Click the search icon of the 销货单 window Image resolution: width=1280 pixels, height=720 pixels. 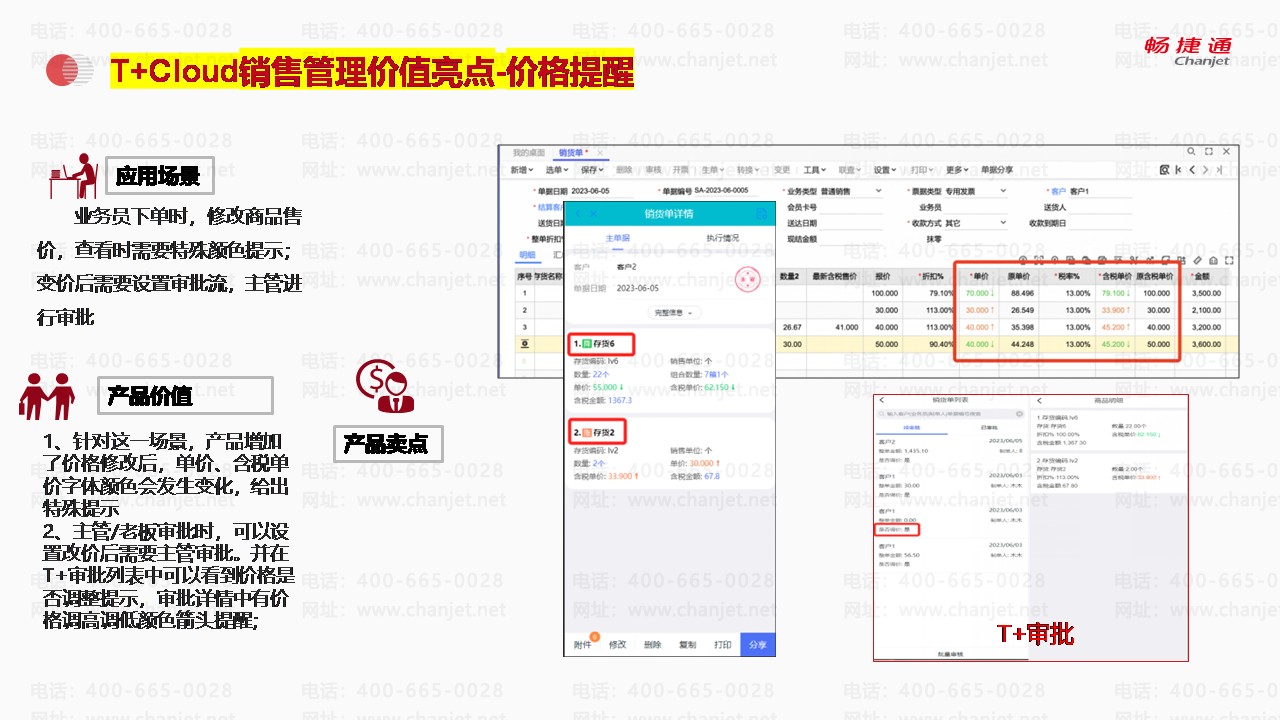pyautogui.click(x=1193, y=152)
